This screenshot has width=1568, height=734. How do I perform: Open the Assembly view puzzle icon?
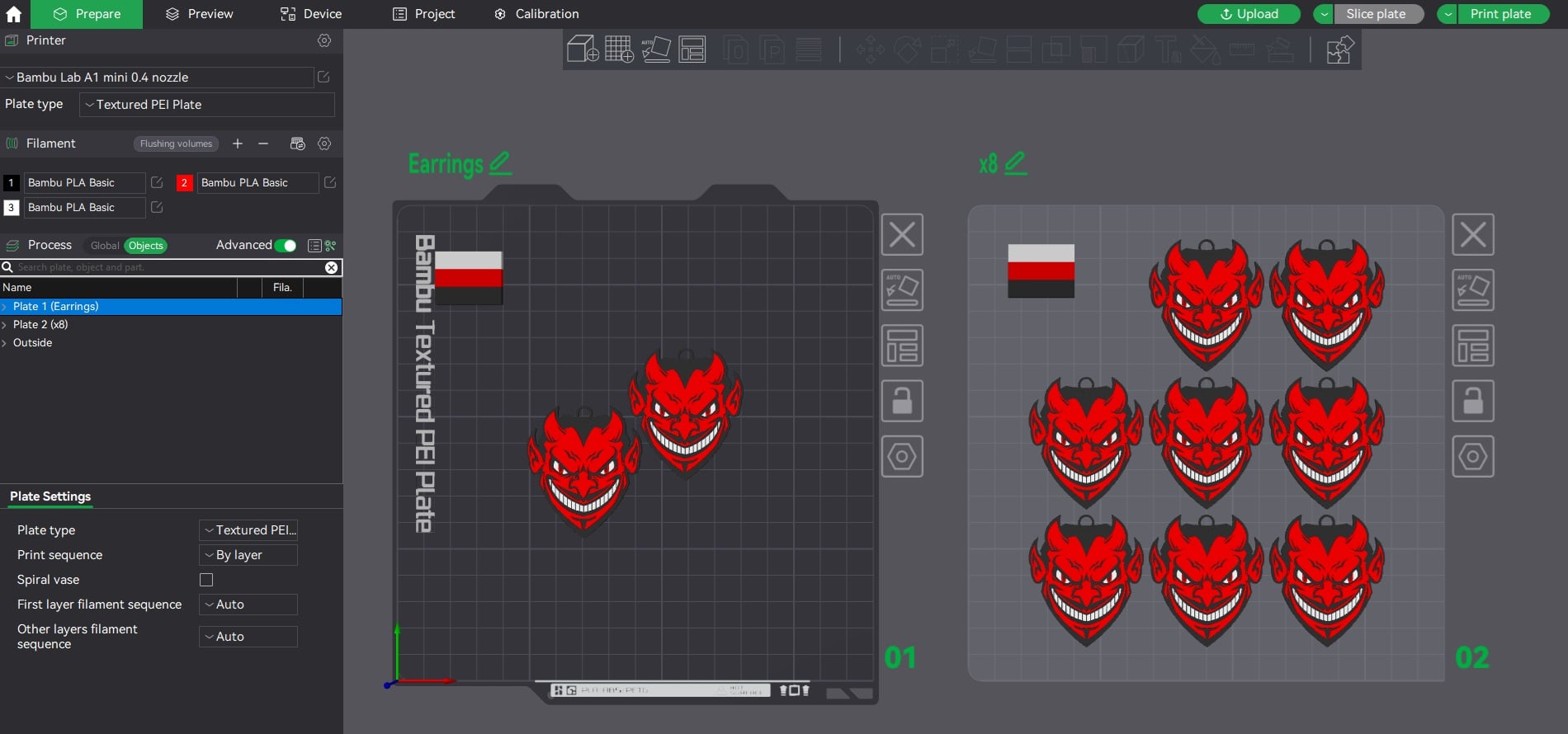point(1339,49)
